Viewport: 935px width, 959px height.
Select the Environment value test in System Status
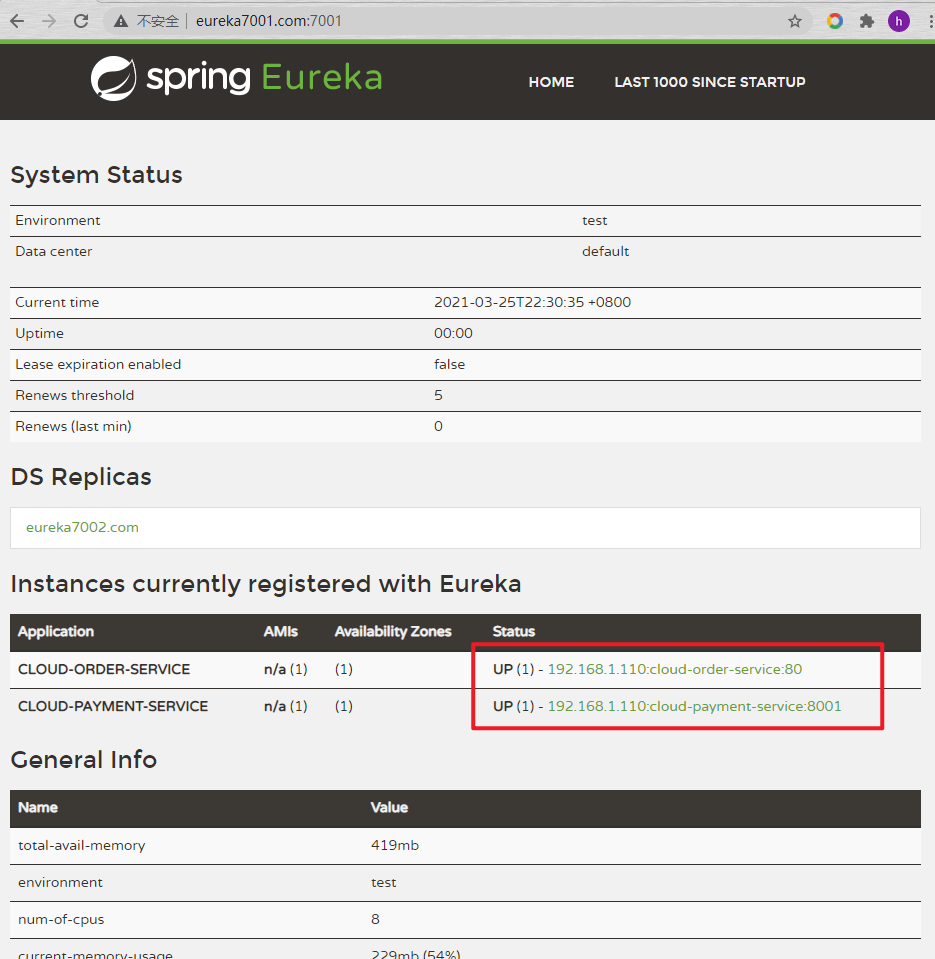[x=594, y=220]
